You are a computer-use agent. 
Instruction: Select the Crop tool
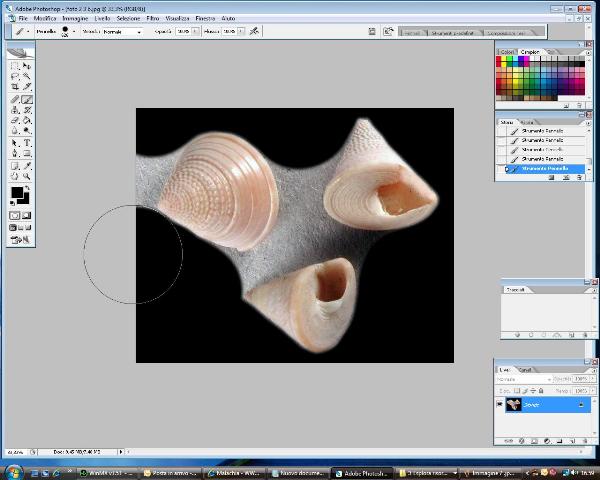(15, 88)
